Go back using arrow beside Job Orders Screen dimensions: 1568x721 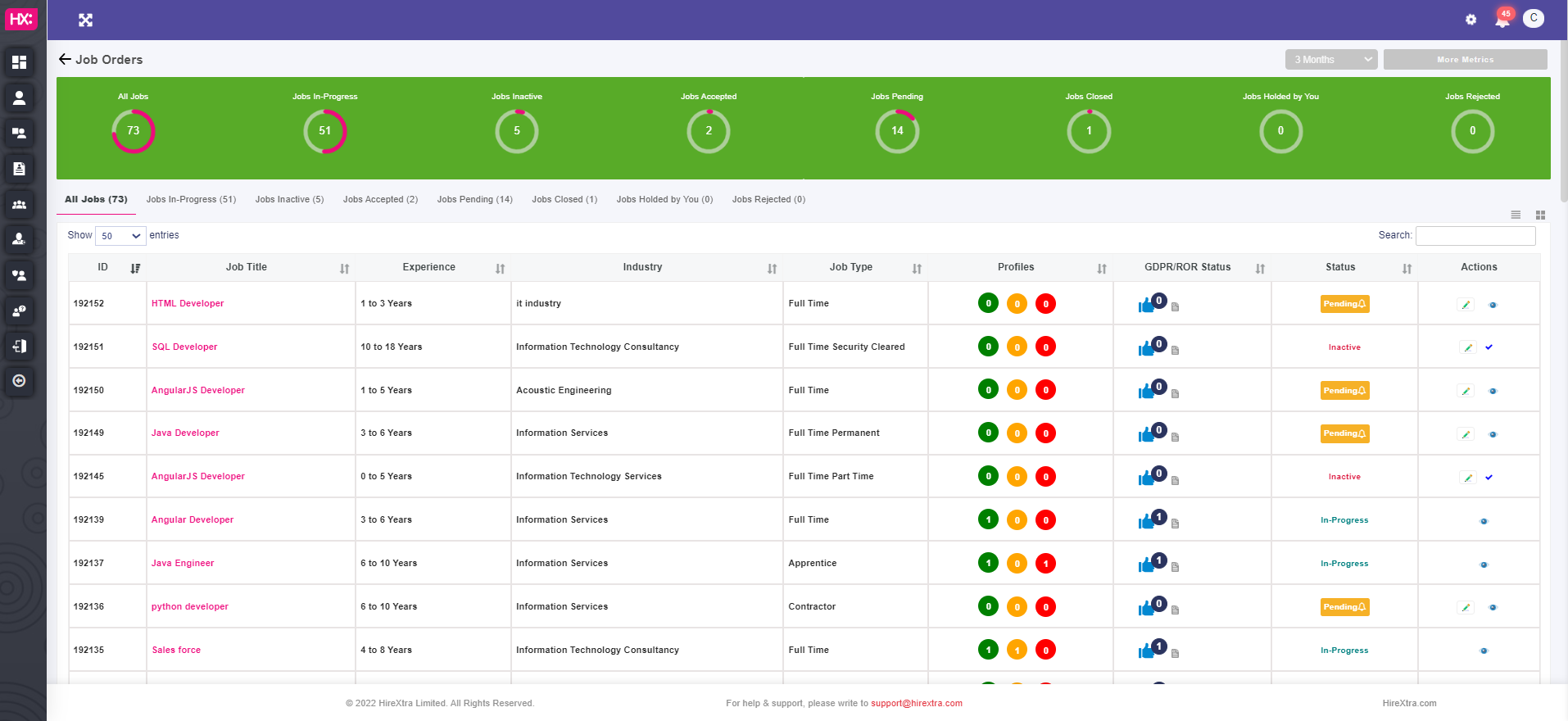pos(65,59)
